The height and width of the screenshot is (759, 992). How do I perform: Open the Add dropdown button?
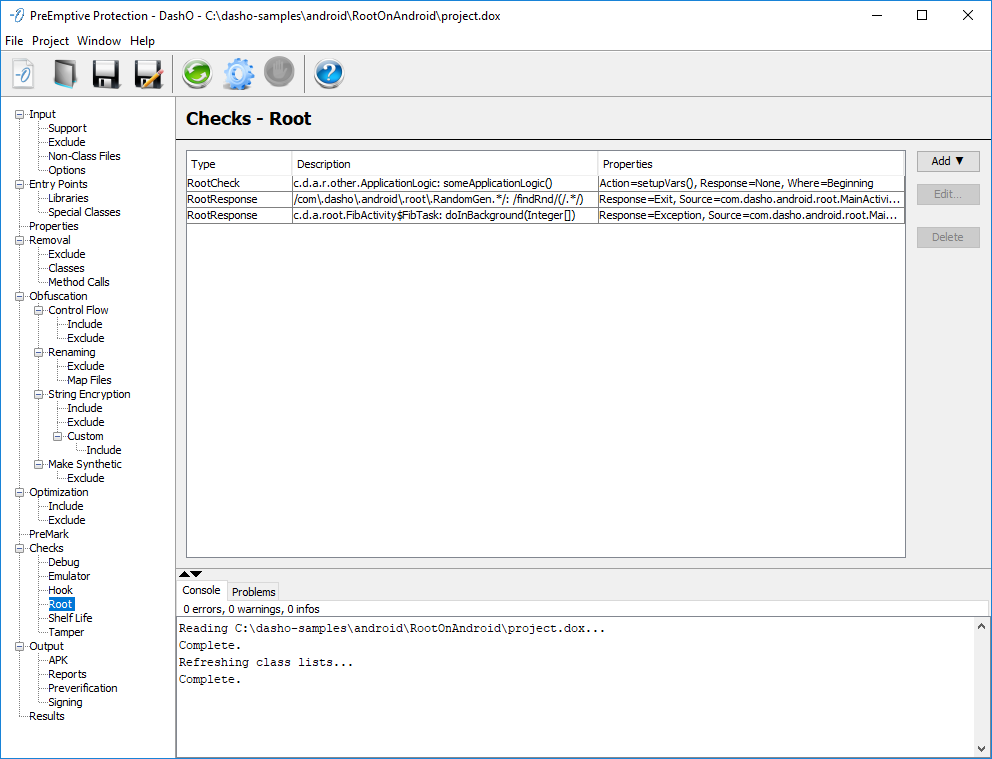tap(947, 161)
